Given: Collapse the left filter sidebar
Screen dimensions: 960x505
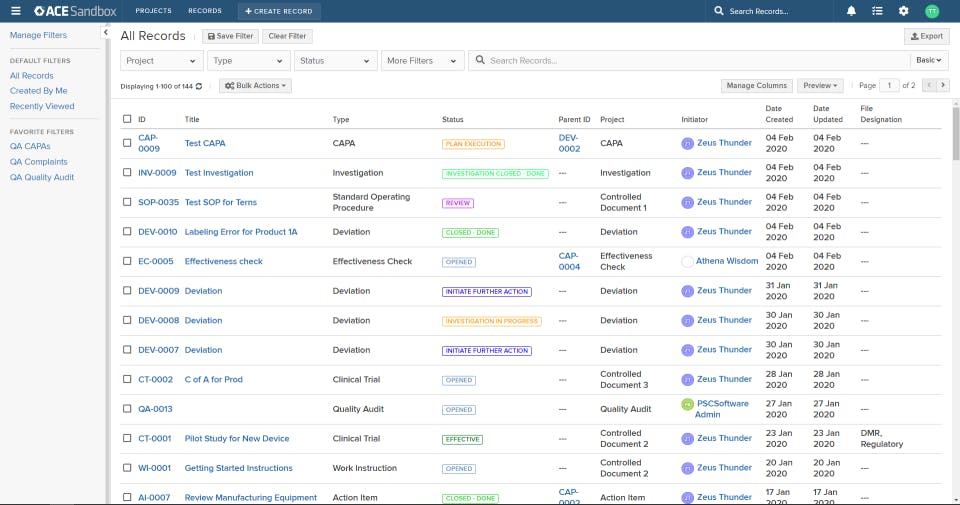Looking at the screenshot, I should [106, 33].
